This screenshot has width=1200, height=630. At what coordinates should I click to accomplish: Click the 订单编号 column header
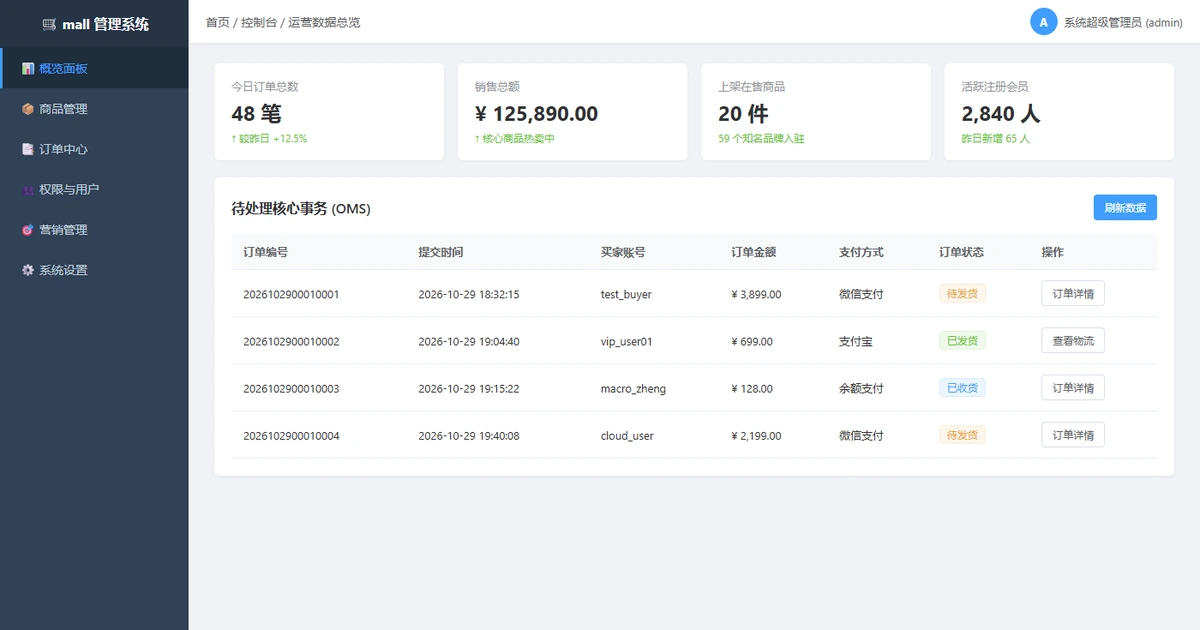pyautogui.click(x=265, y=252)
